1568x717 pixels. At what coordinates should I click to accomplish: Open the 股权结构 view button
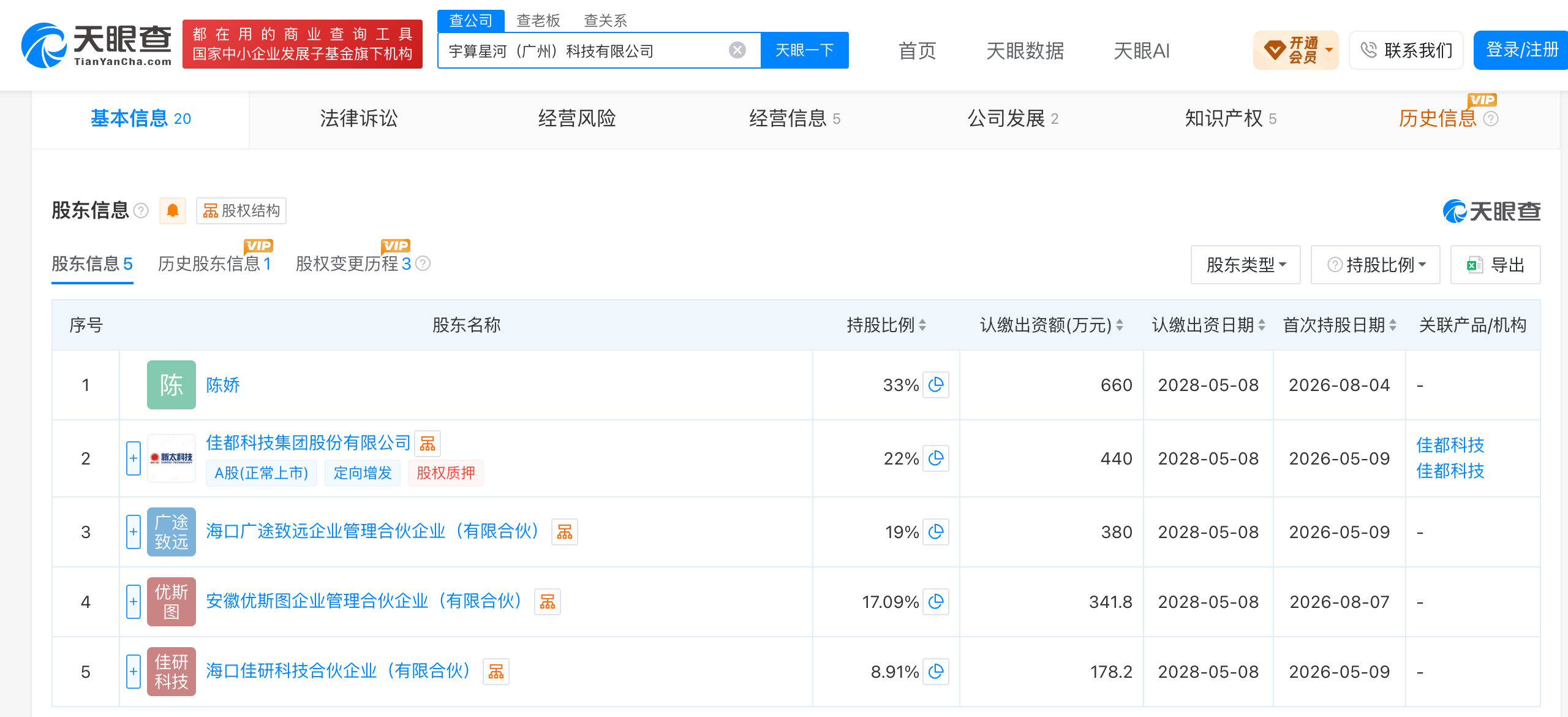pos(241,211)
